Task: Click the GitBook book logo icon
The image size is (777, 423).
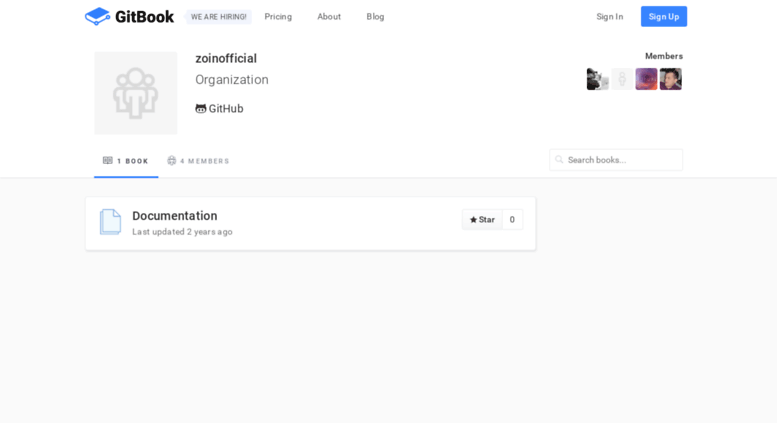Action: pyautogui.click(x=98, y=16)
